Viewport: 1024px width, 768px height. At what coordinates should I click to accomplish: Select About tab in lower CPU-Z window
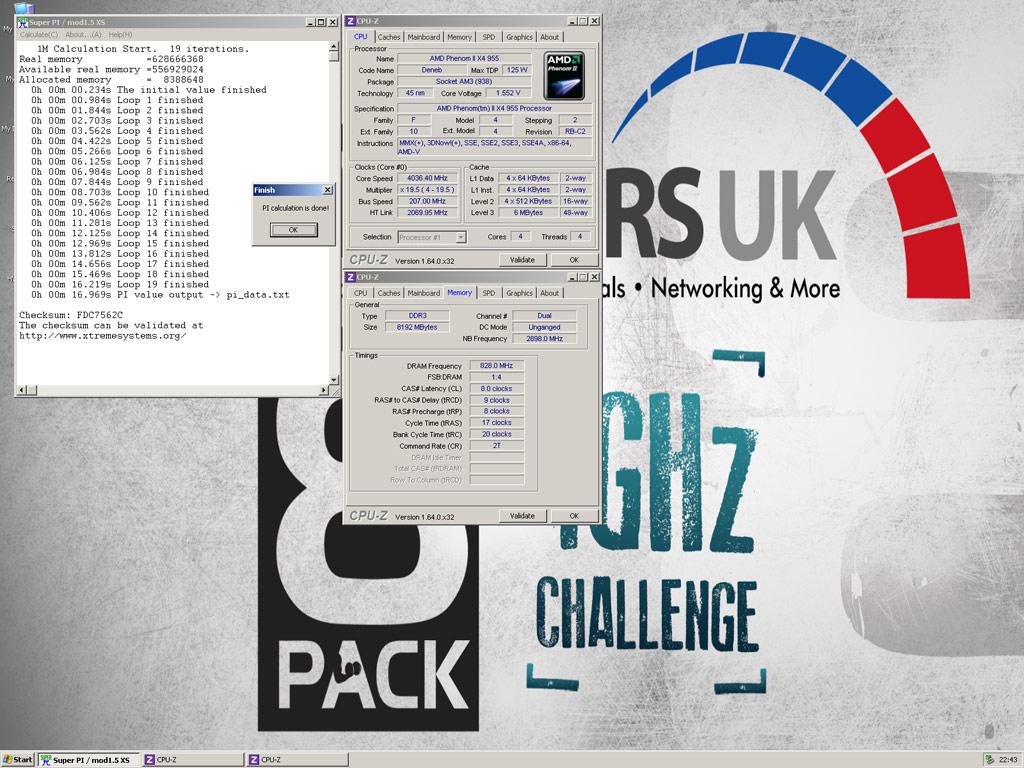pos(549,293)
